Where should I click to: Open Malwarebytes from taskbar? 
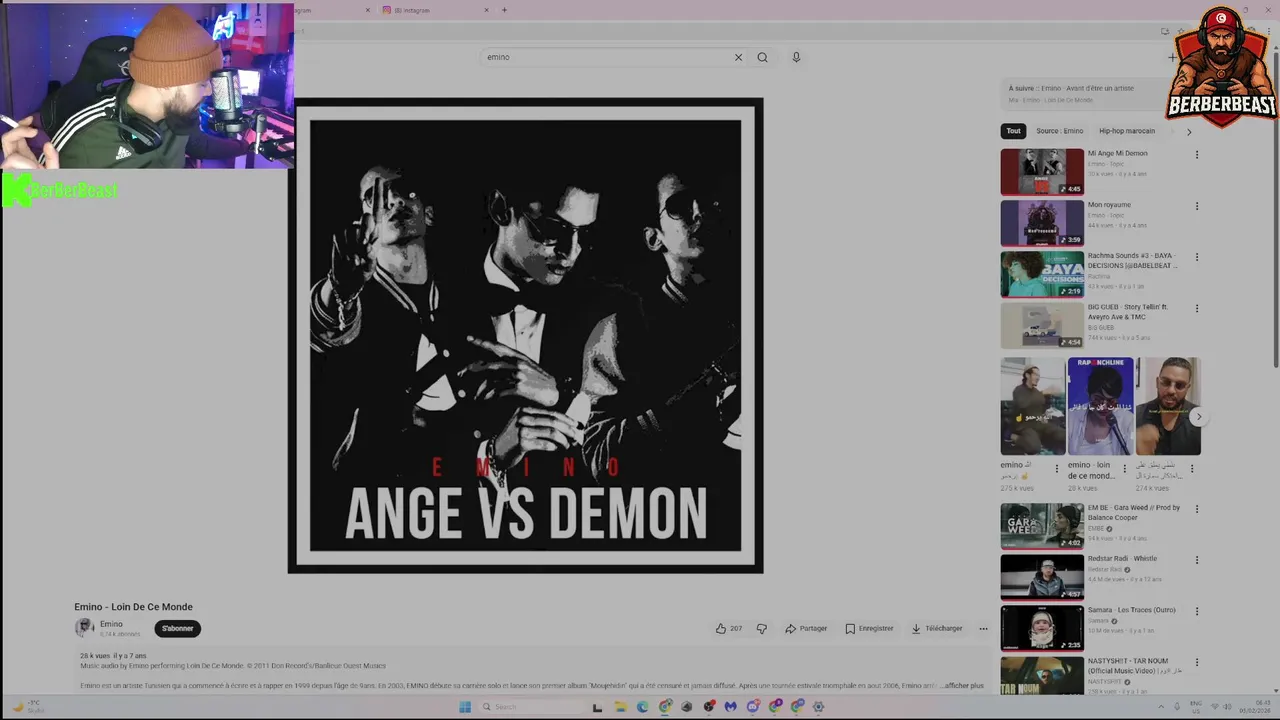(731, 707)
